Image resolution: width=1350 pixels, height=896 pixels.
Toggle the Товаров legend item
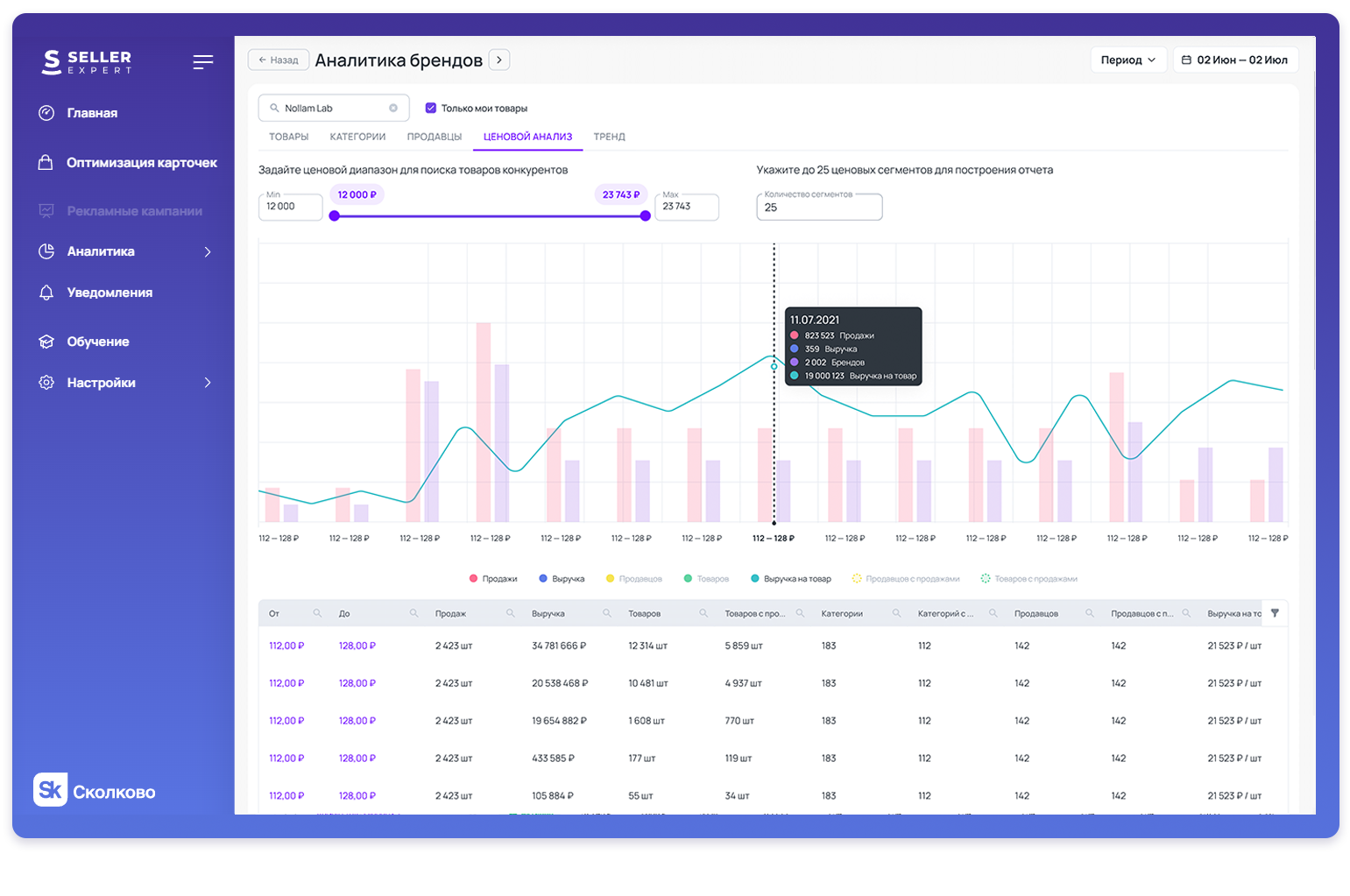coord(706,579)
